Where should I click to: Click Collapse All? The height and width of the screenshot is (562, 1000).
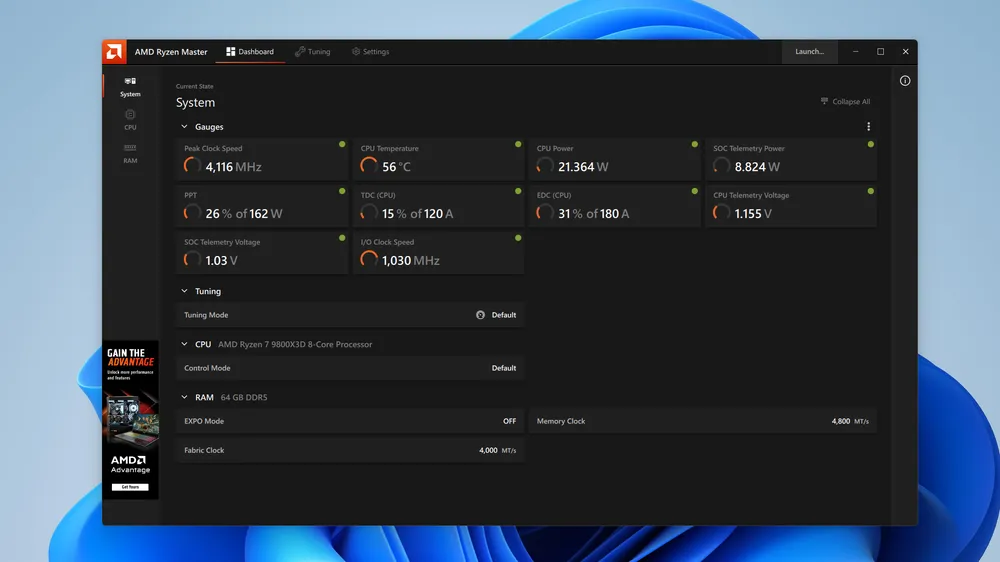coord(845,101)
